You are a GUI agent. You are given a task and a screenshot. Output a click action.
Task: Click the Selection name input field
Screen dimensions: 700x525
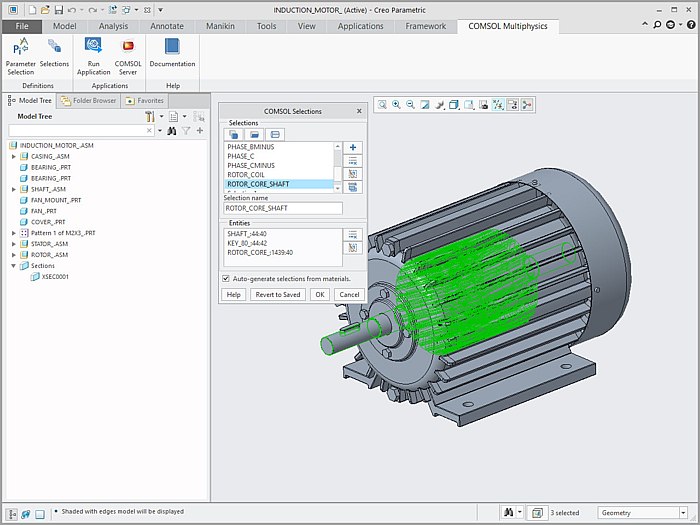point(283,208)
